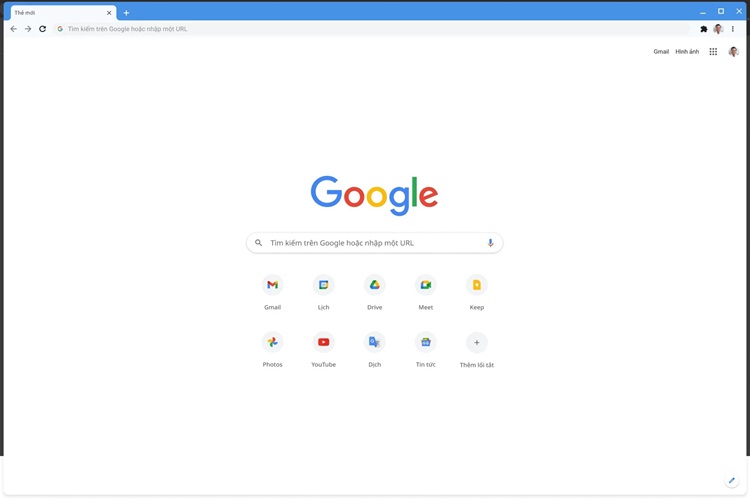750x500 pixels.
Task: Click the Google search box on the page
Action: tap(375, 243)
